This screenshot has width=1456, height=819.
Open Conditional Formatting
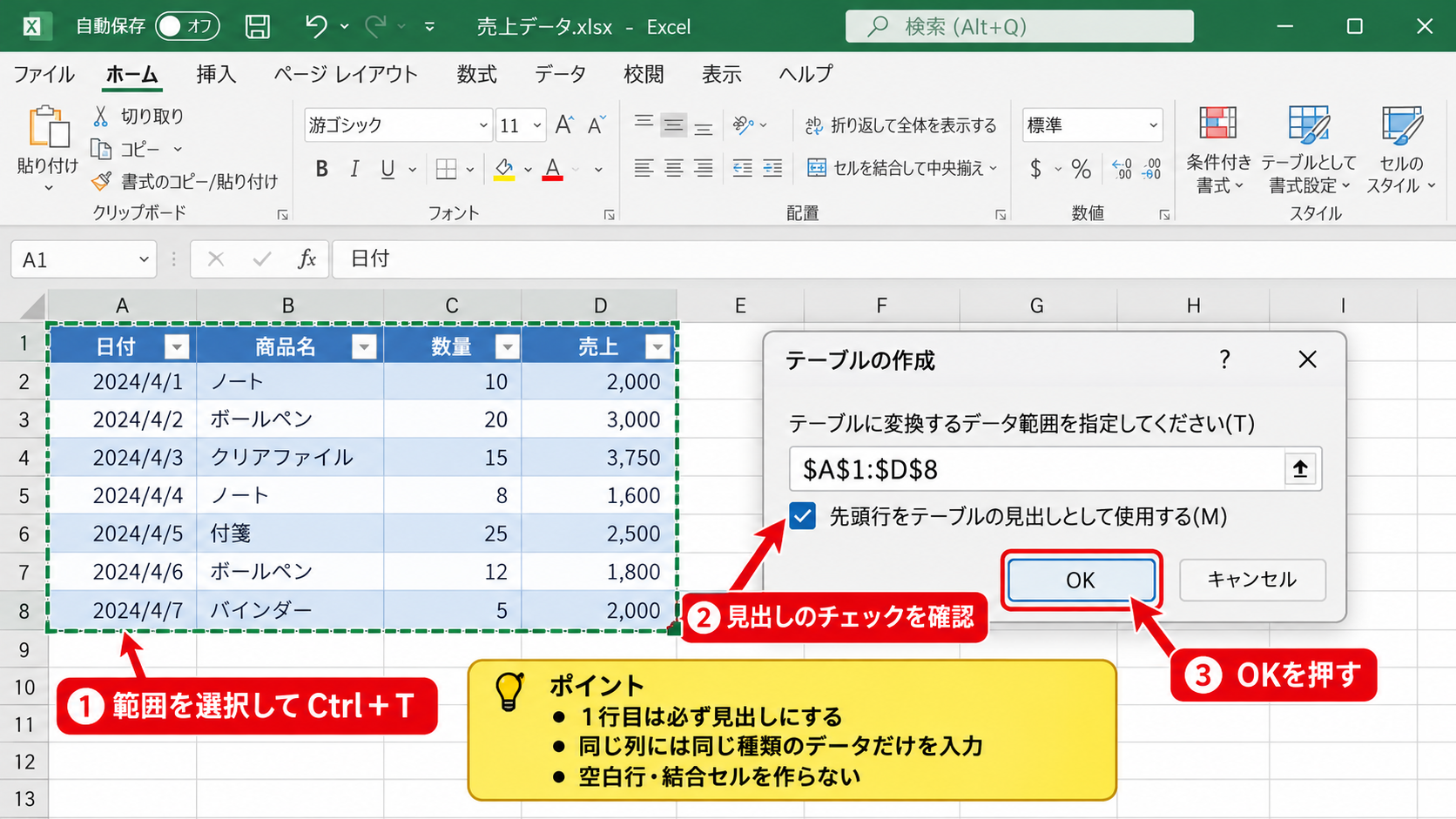pyautogui.click(x=1218, y=150)
